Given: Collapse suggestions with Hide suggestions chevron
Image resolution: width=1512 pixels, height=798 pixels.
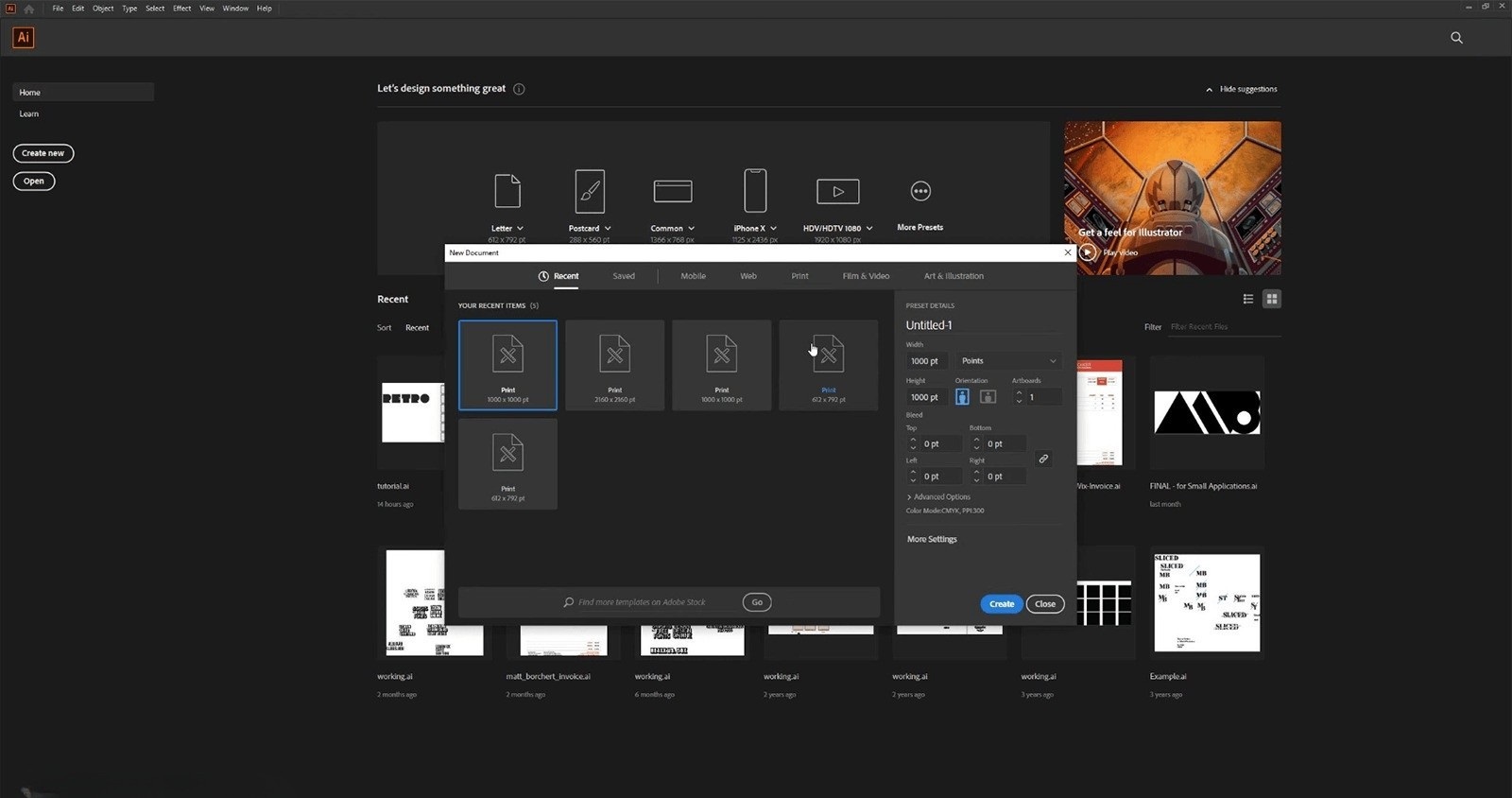Looking at the screenshot, I should pos(1209,90).
